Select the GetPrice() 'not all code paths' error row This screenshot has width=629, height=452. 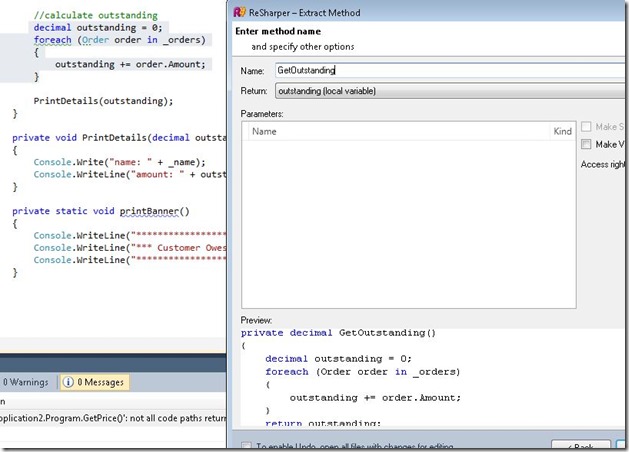click(x=113, y=418)
